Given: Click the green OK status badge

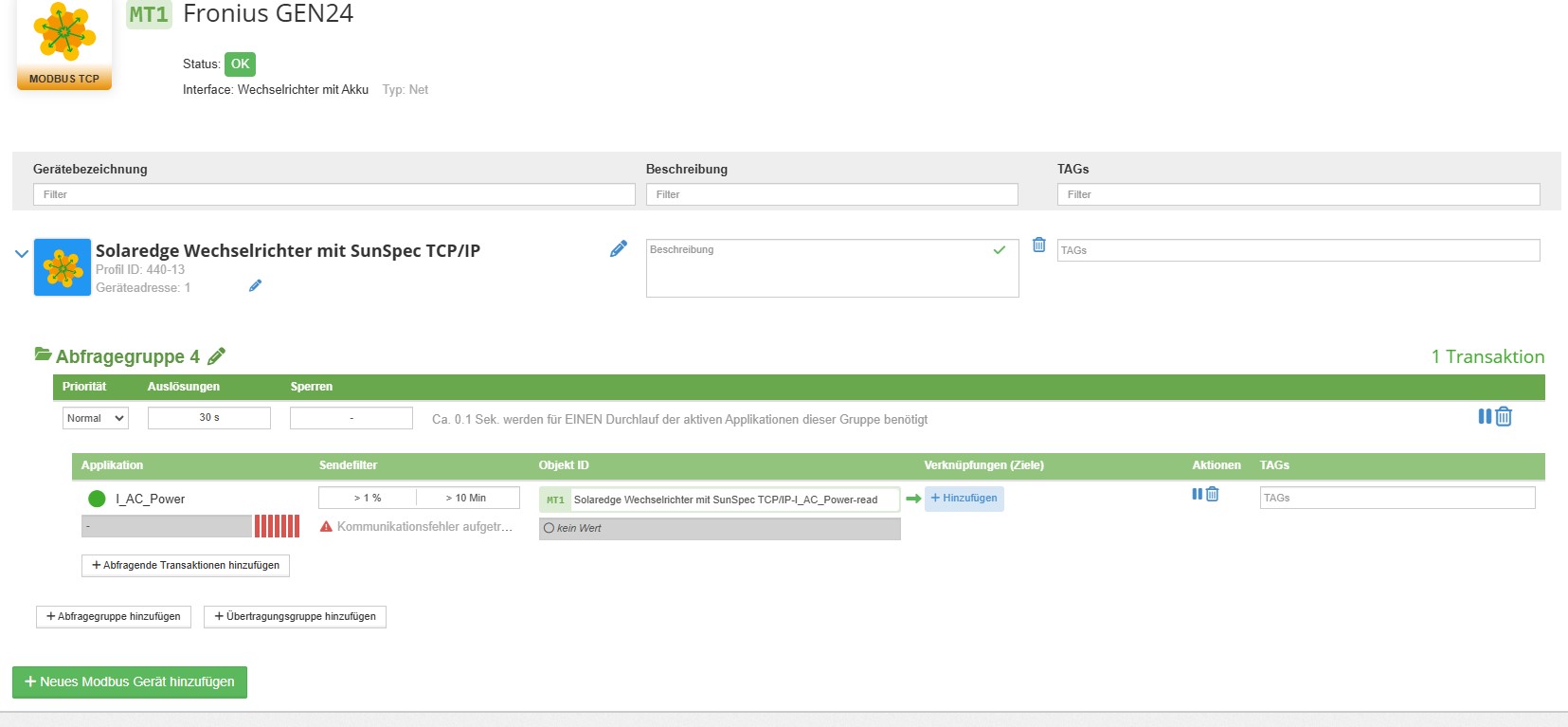Looking at the screenshot, I should 240,64.
